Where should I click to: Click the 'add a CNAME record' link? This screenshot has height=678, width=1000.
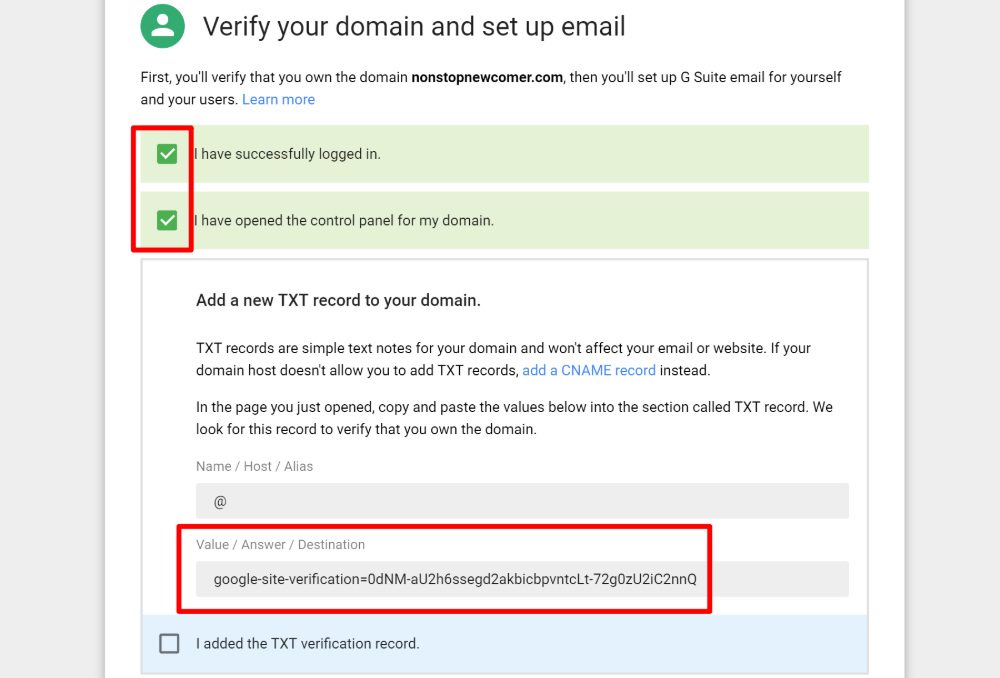point(588,370)
